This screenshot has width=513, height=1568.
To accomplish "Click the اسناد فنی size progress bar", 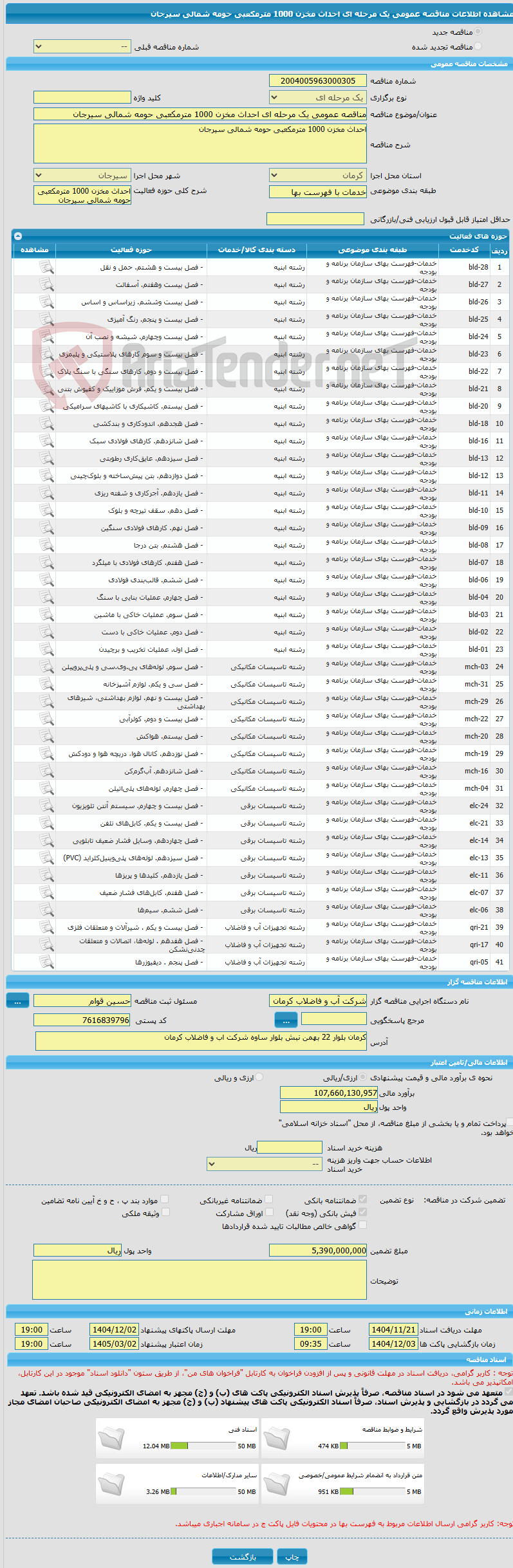I will point(204,1446).
